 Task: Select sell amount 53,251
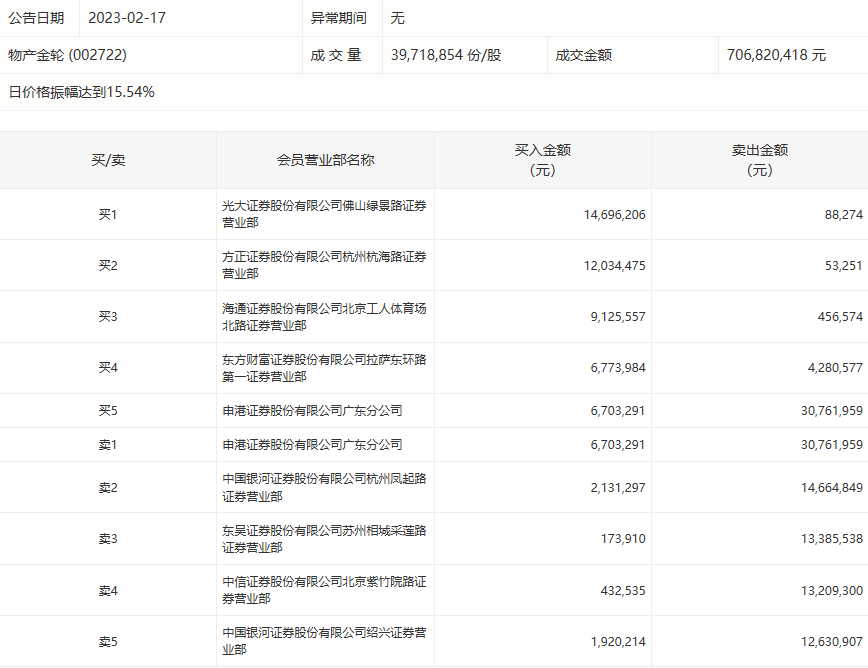pos(844,266)
